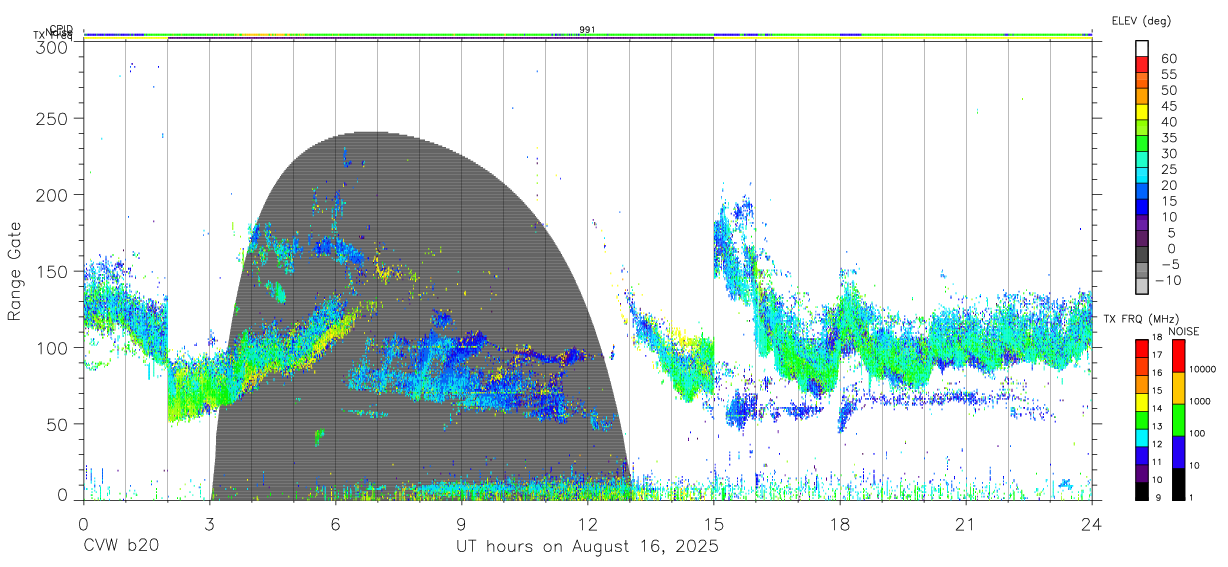Click the dark gray -5 to 0 ELEV swatch

click(x=1142, y=256)
